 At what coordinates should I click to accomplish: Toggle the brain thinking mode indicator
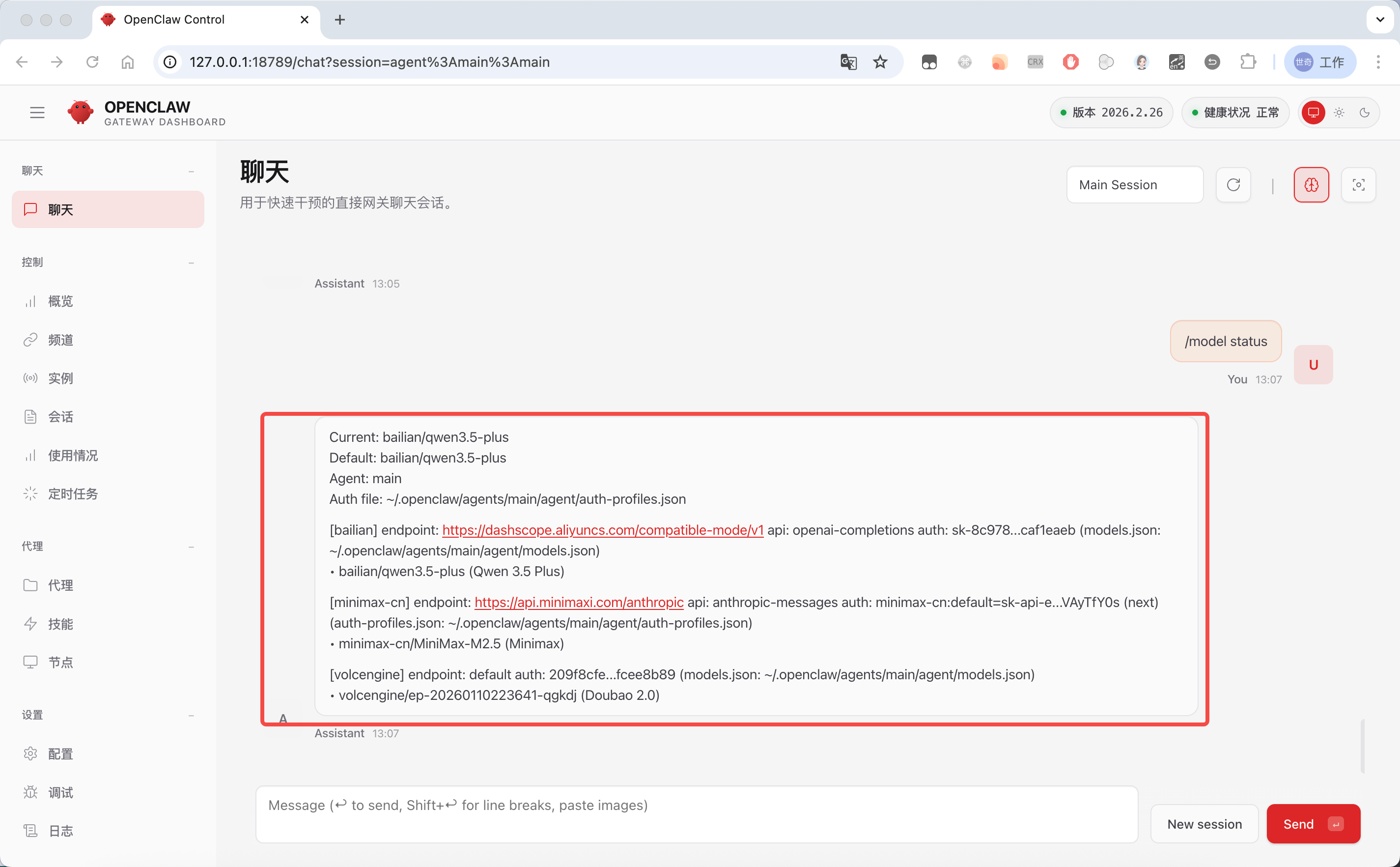(x=1312, y=185)
